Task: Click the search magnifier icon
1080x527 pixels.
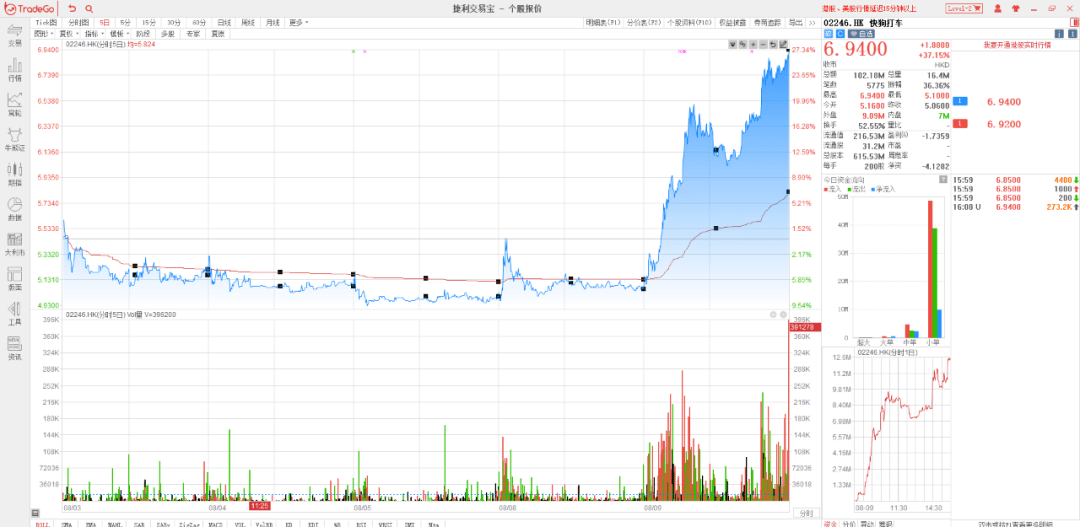Action: 89,9
